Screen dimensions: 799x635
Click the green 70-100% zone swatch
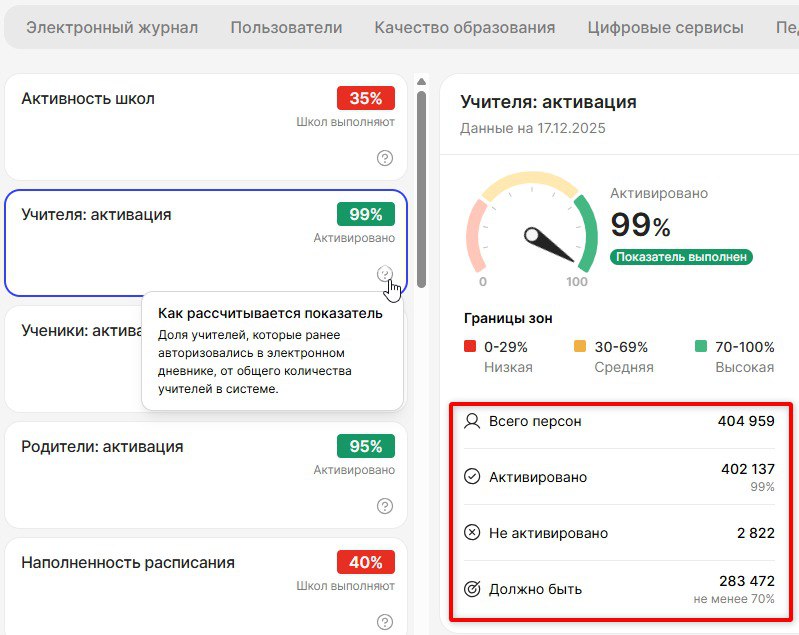701,347
